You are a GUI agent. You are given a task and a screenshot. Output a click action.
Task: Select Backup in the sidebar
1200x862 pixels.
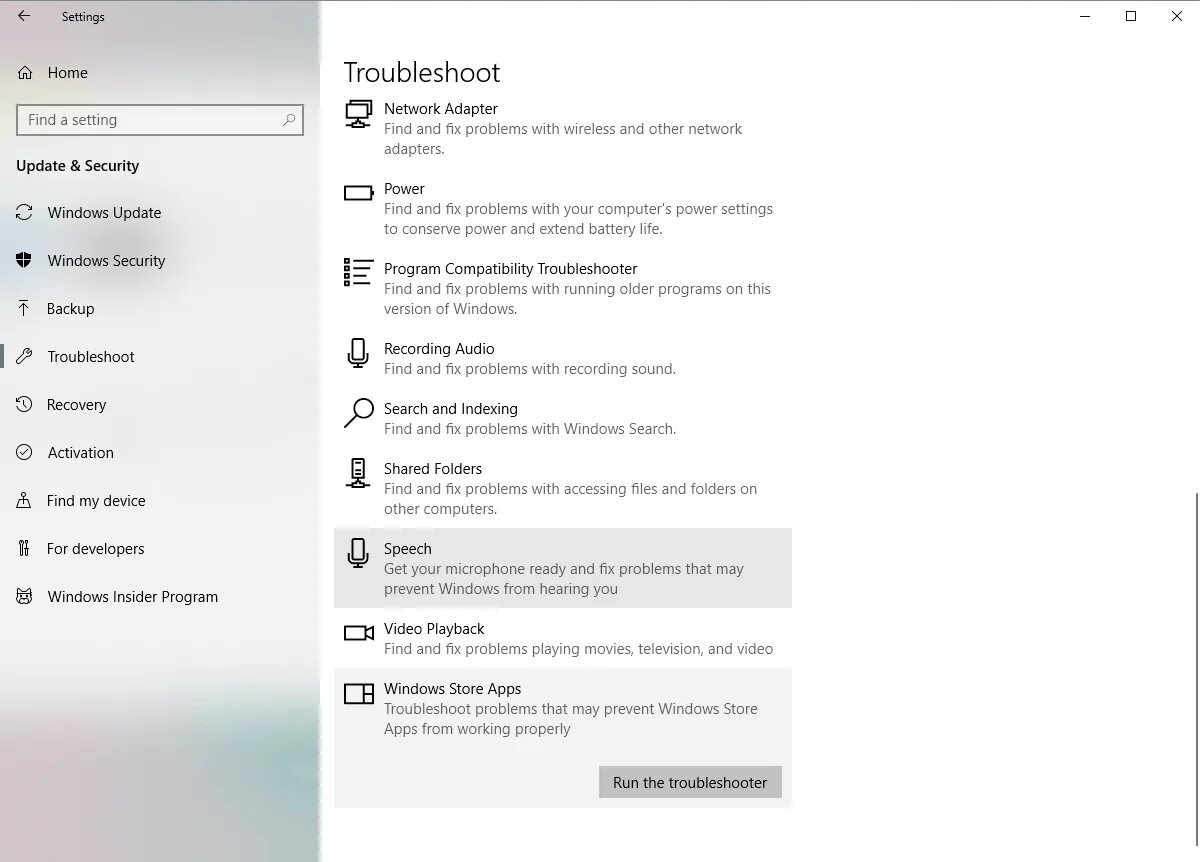point(70,309)
